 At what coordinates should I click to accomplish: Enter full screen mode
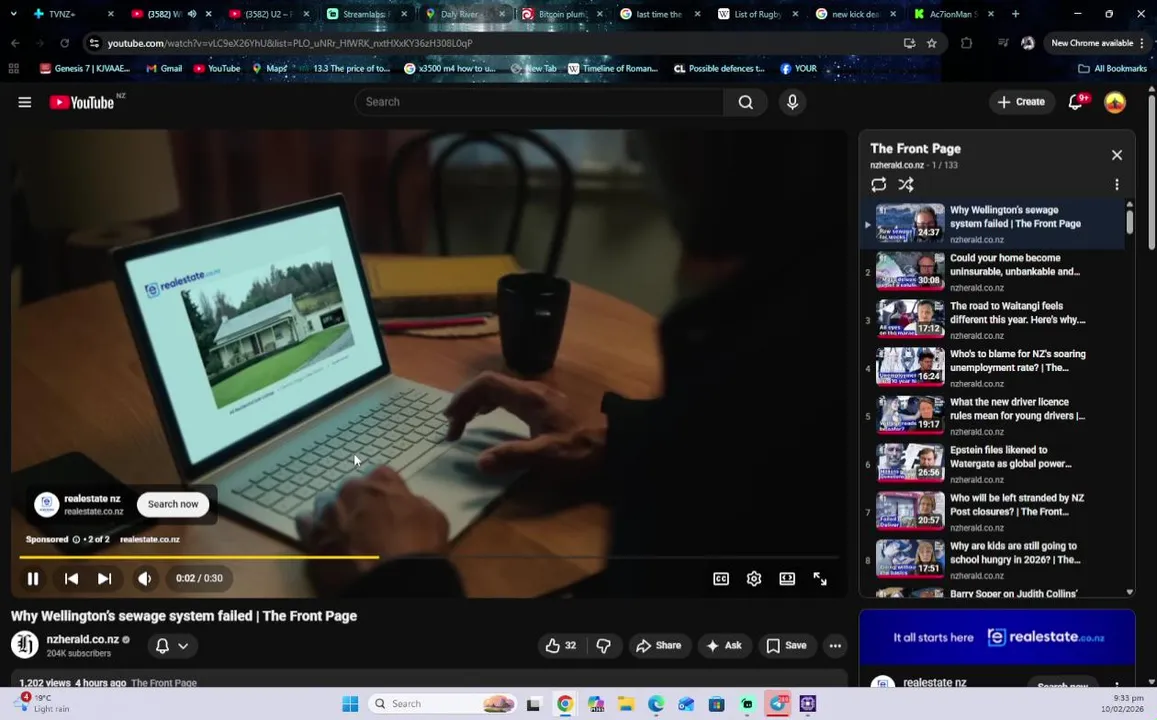coord(820,578)
